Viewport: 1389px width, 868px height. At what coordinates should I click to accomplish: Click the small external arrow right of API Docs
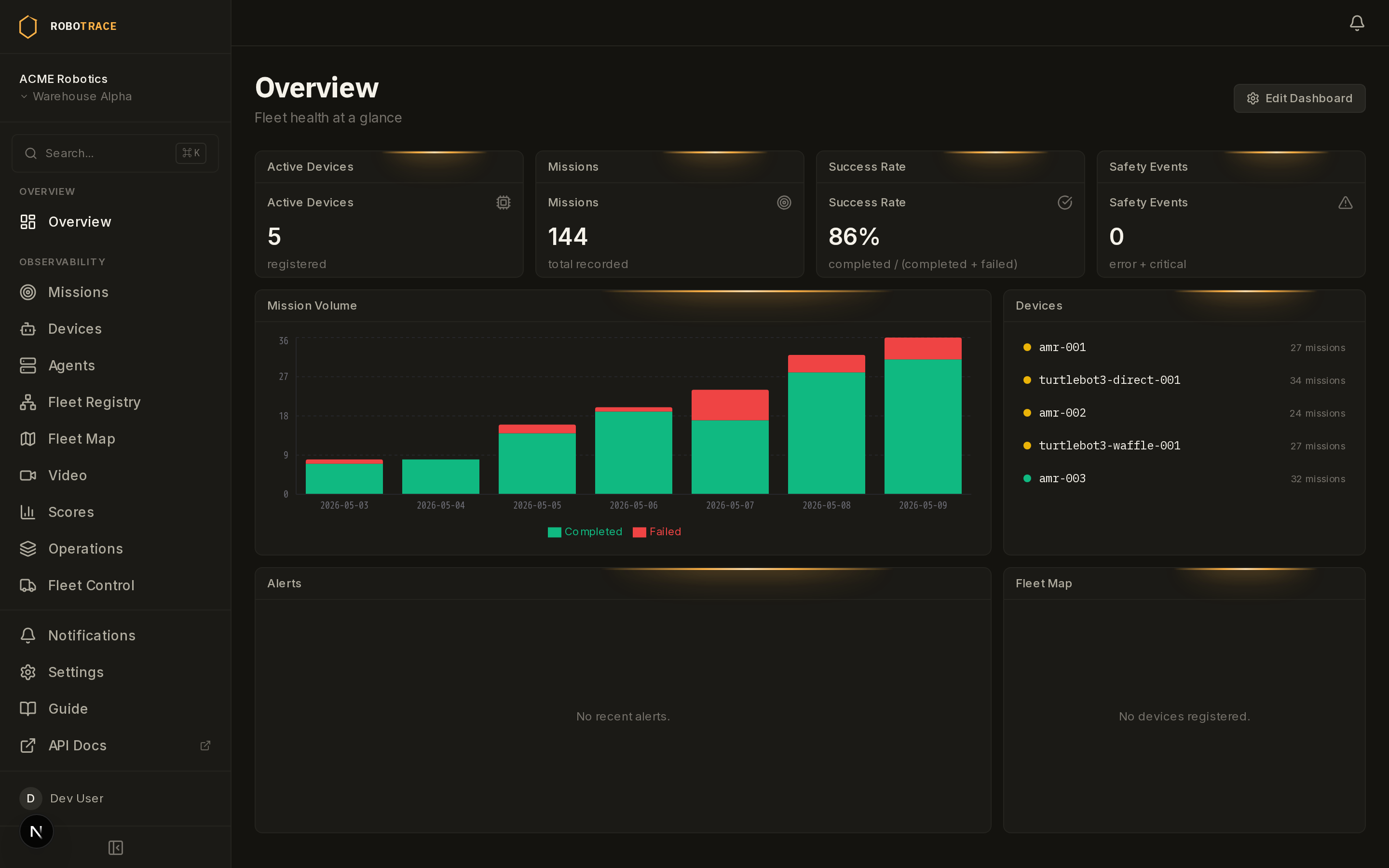(x=205, y=746)
